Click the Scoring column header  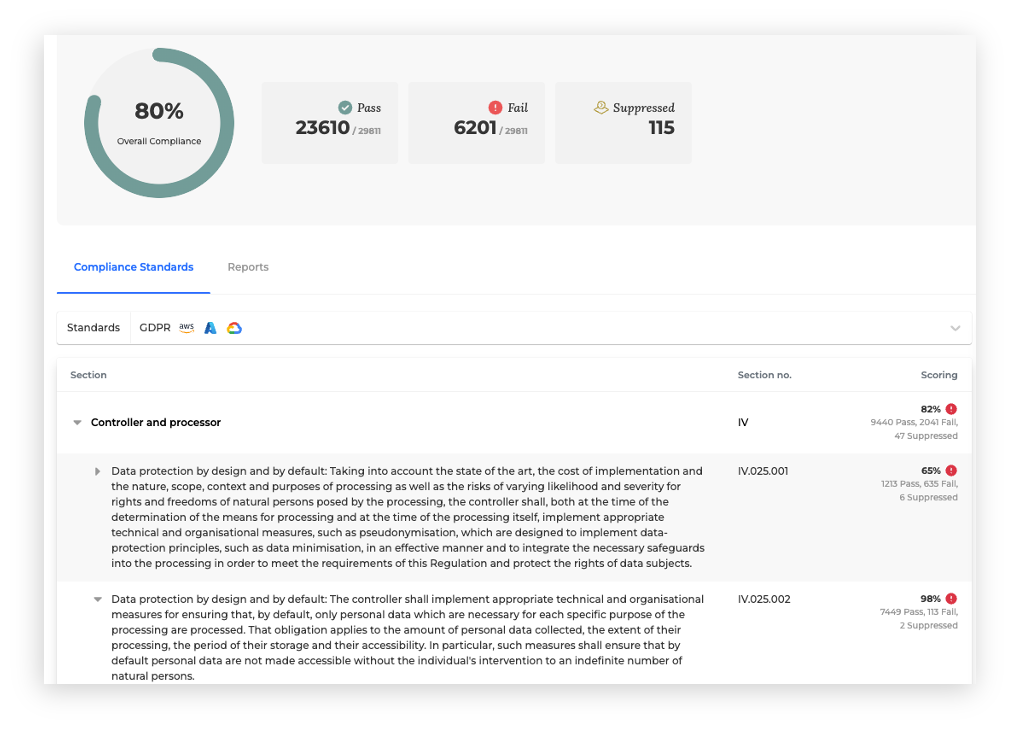tap(938, 375)
